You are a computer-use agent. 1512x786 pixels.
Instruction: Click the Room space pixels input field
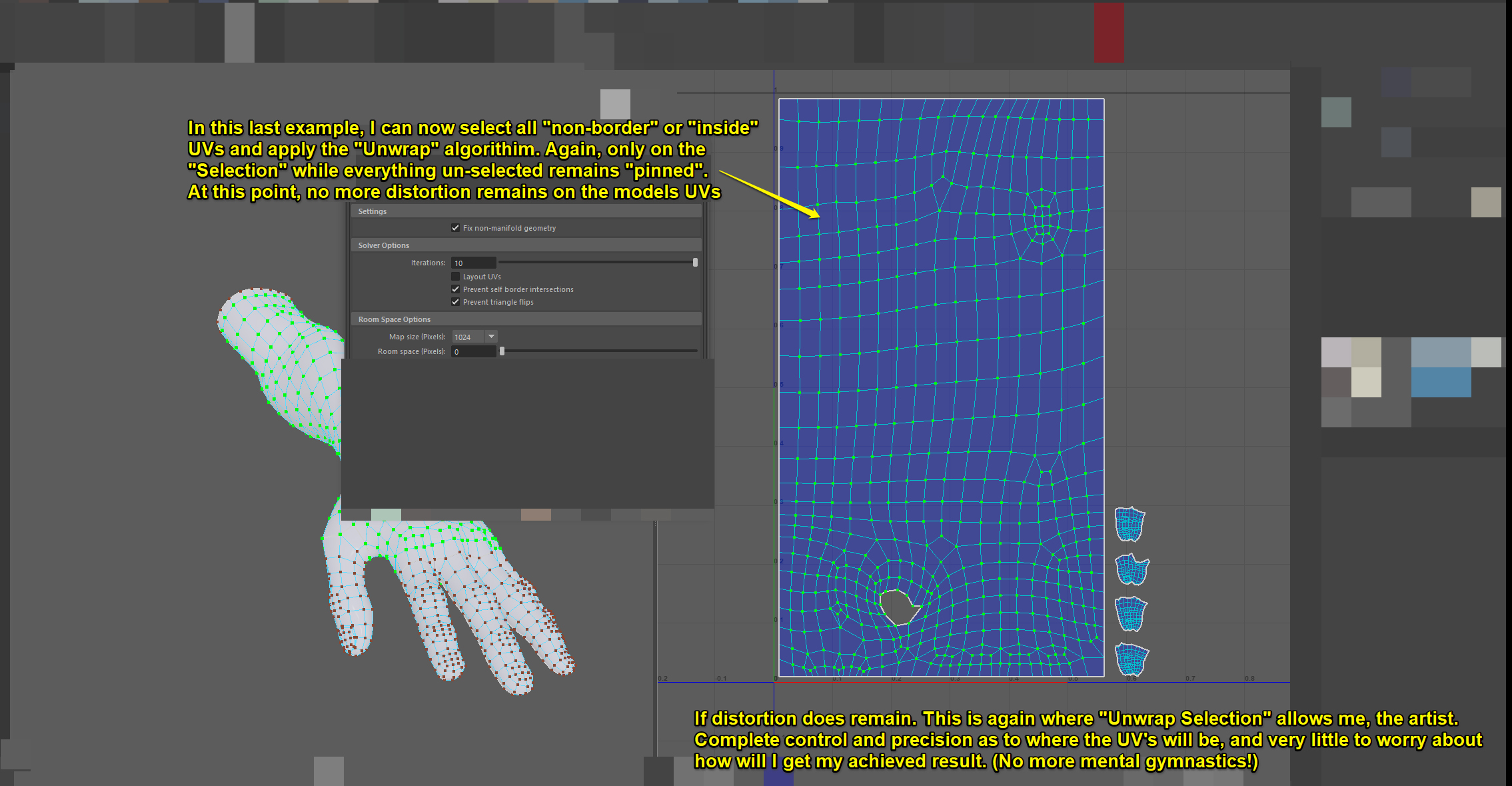click(x=474, y=351)
